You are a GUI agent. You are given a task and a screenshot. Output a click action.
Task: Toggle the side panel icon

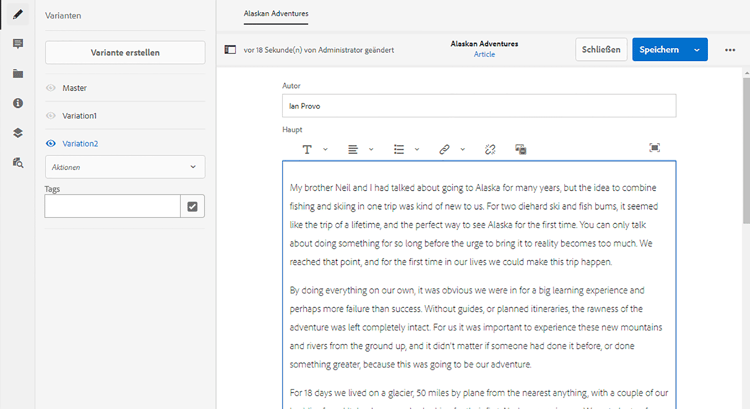coord(230,50)
